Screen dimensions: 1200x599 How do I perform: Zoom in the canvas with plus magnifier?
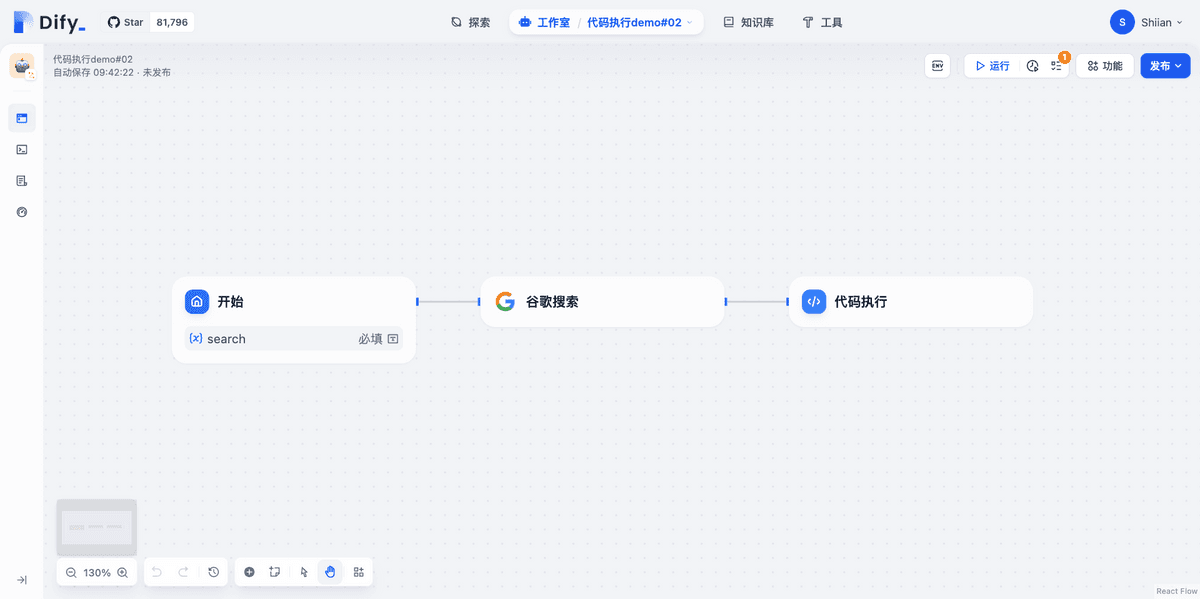122,573
